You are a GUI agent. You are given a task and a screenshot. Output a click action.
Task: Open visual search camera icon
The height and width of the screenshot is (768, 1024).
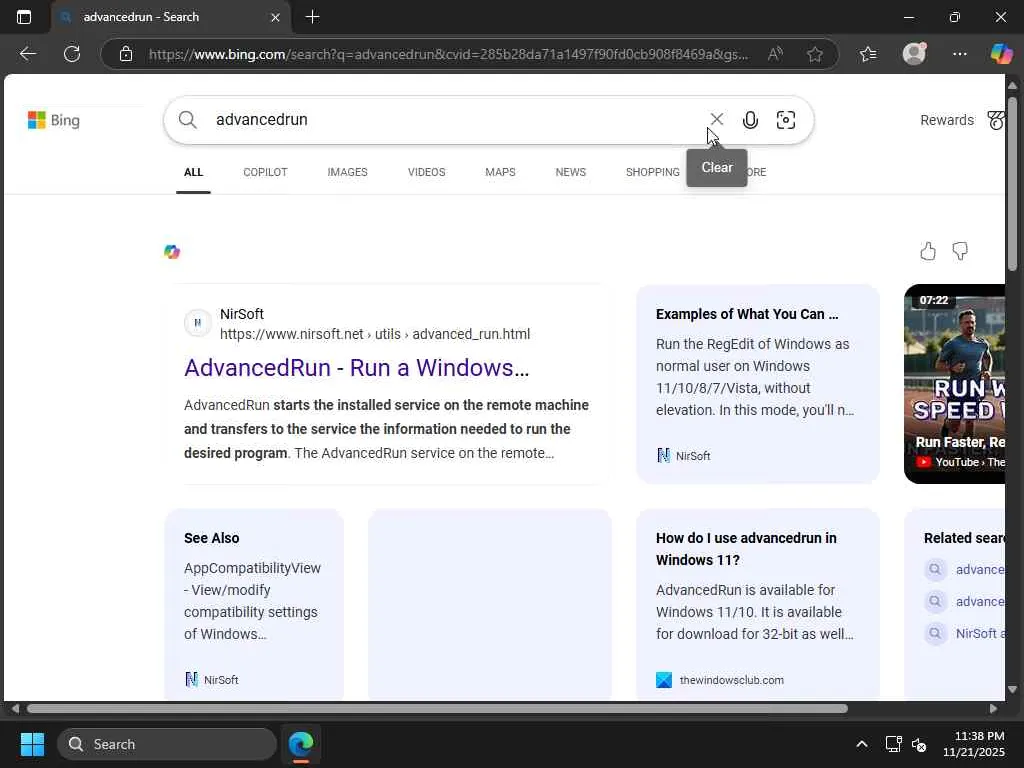786,120
